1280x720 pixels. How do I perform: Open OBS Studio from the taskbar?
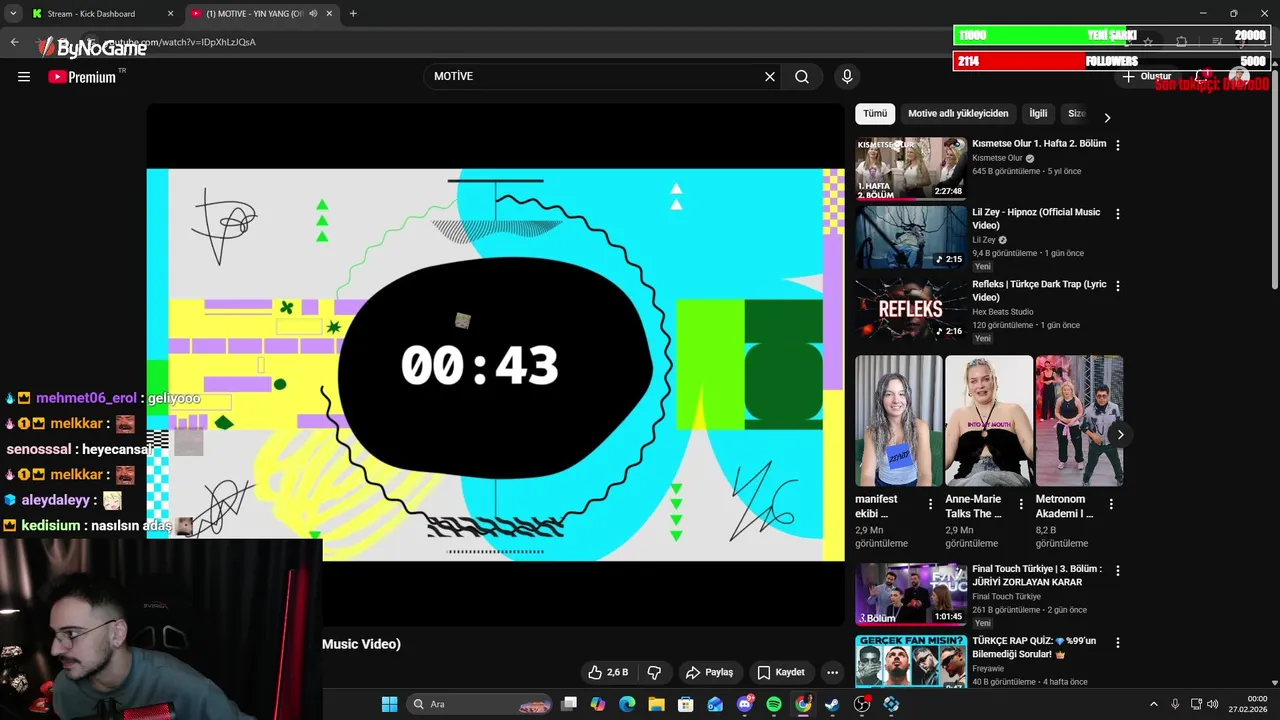(862, 704)
